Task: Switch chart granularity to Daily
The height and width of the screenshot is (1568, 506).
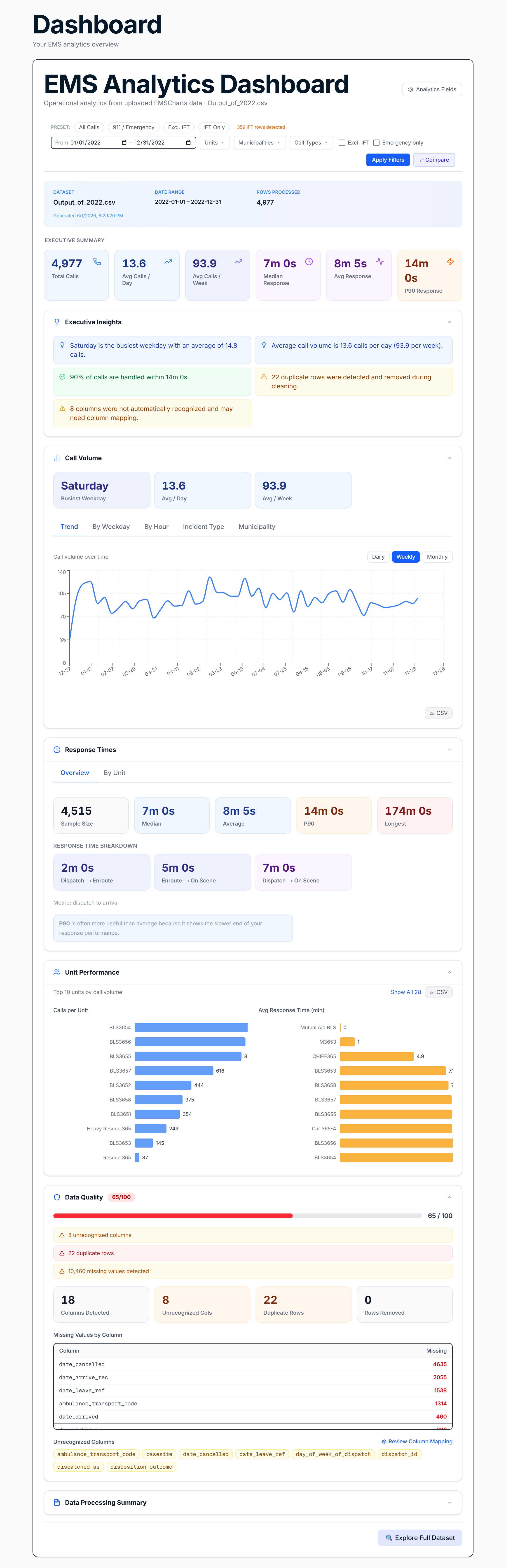Action: tap(378, 557)
